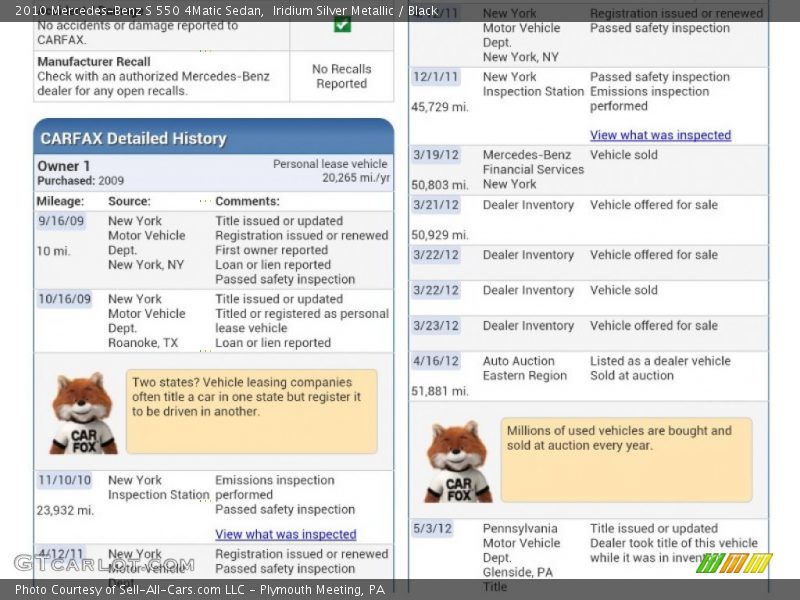Viewport: 800px width, 600px height.
Task: Click the '10 mi.' mileage value
Action: 54,251
